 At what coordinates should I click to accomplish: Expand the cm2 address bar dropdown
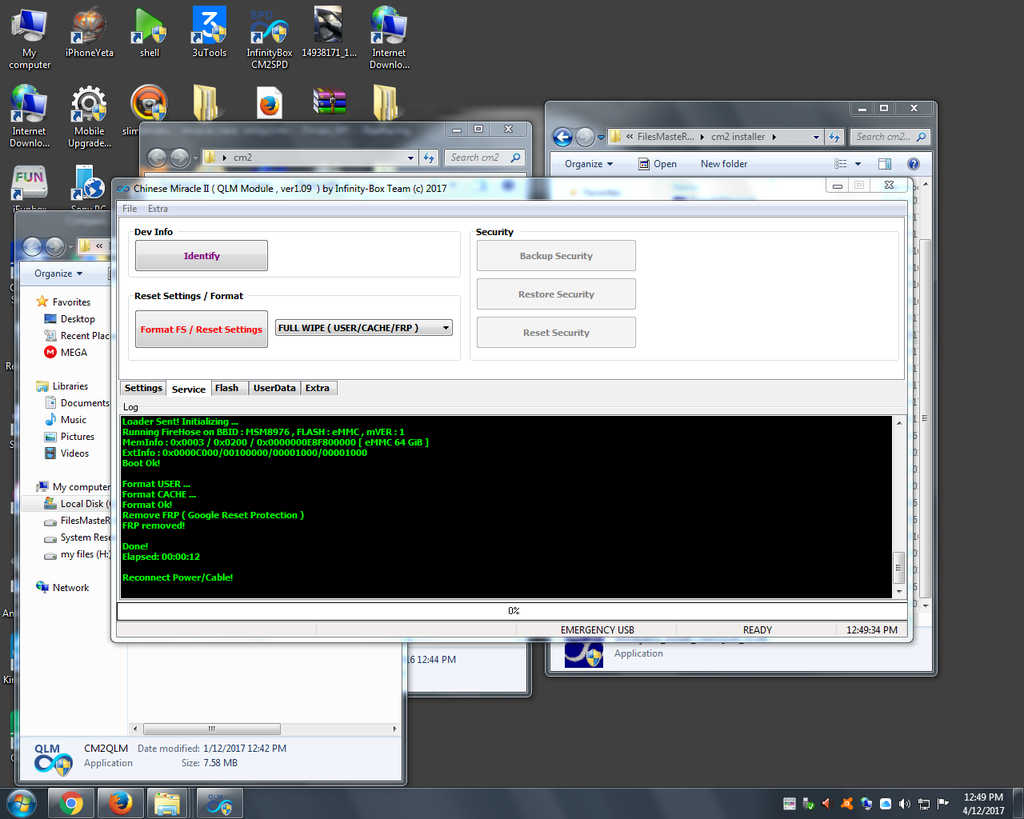(x=411, y=157)
